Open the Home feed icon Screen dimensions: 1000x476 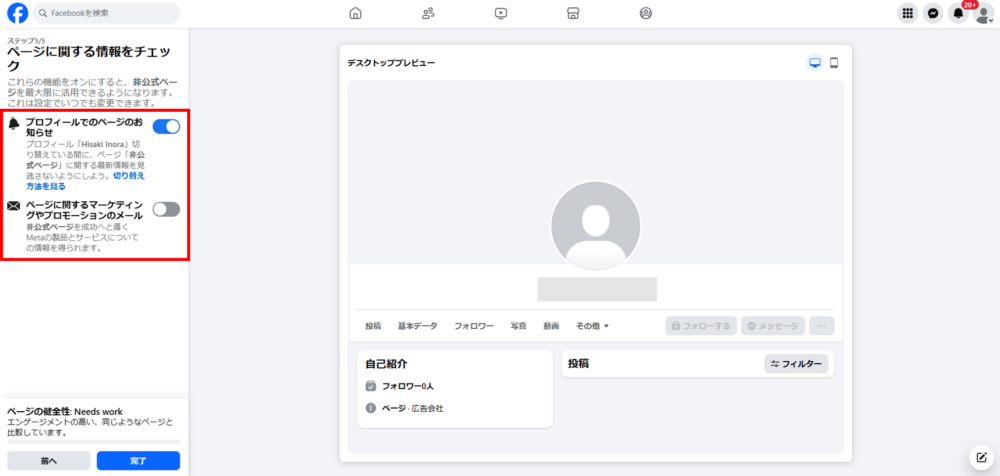(x=356, y=13)
